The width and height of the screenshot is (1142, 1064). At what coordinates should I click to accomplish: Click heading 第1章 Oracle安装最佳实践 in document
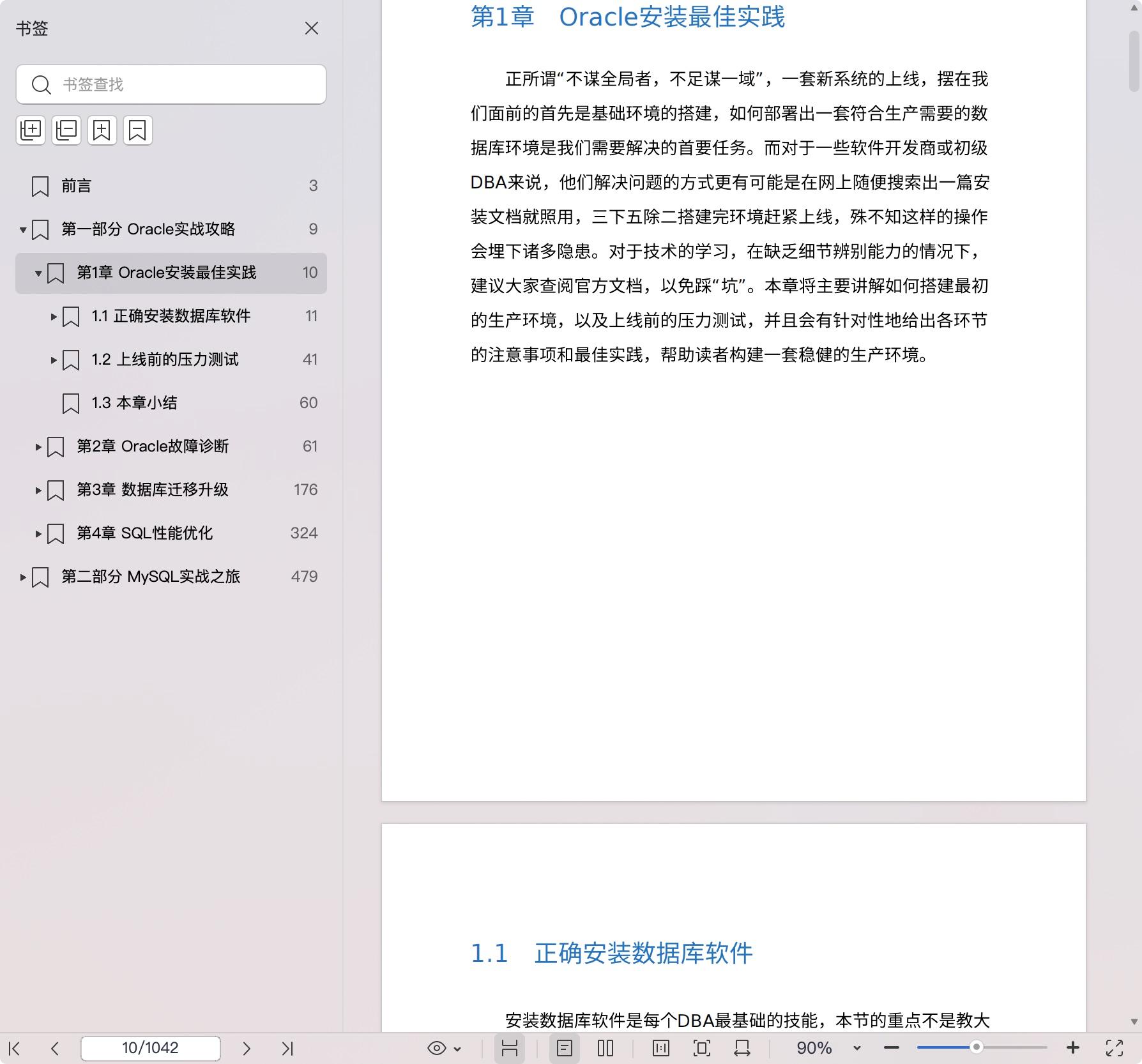[628, 17]
